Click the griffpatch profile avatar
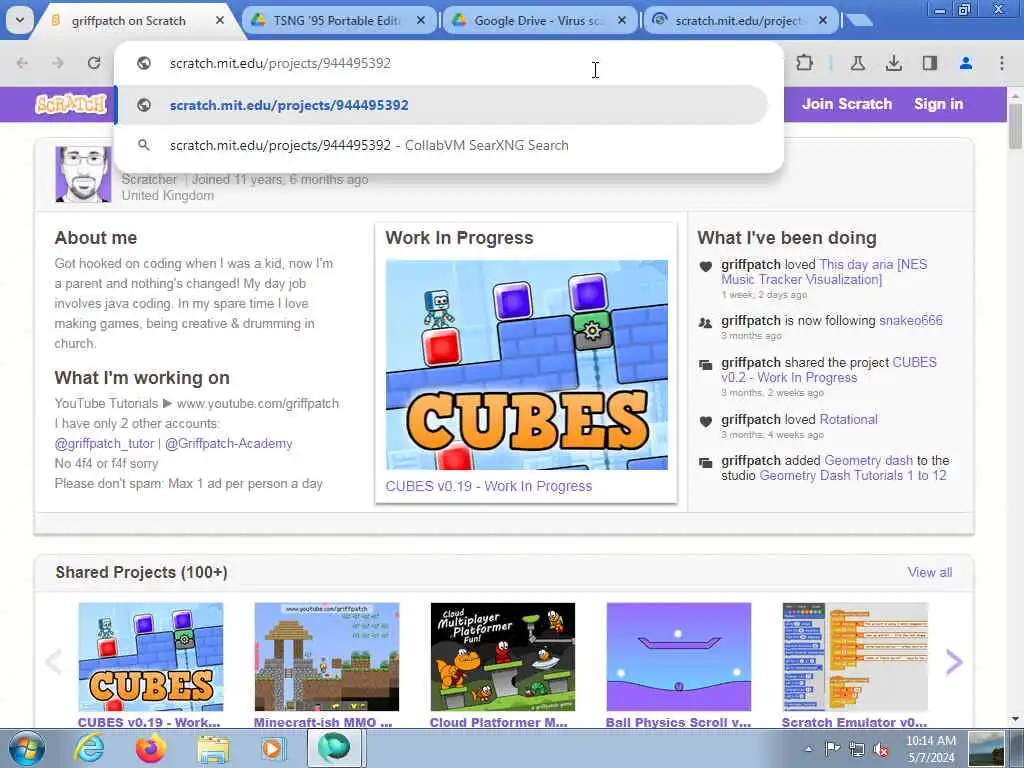 point(83,174)
